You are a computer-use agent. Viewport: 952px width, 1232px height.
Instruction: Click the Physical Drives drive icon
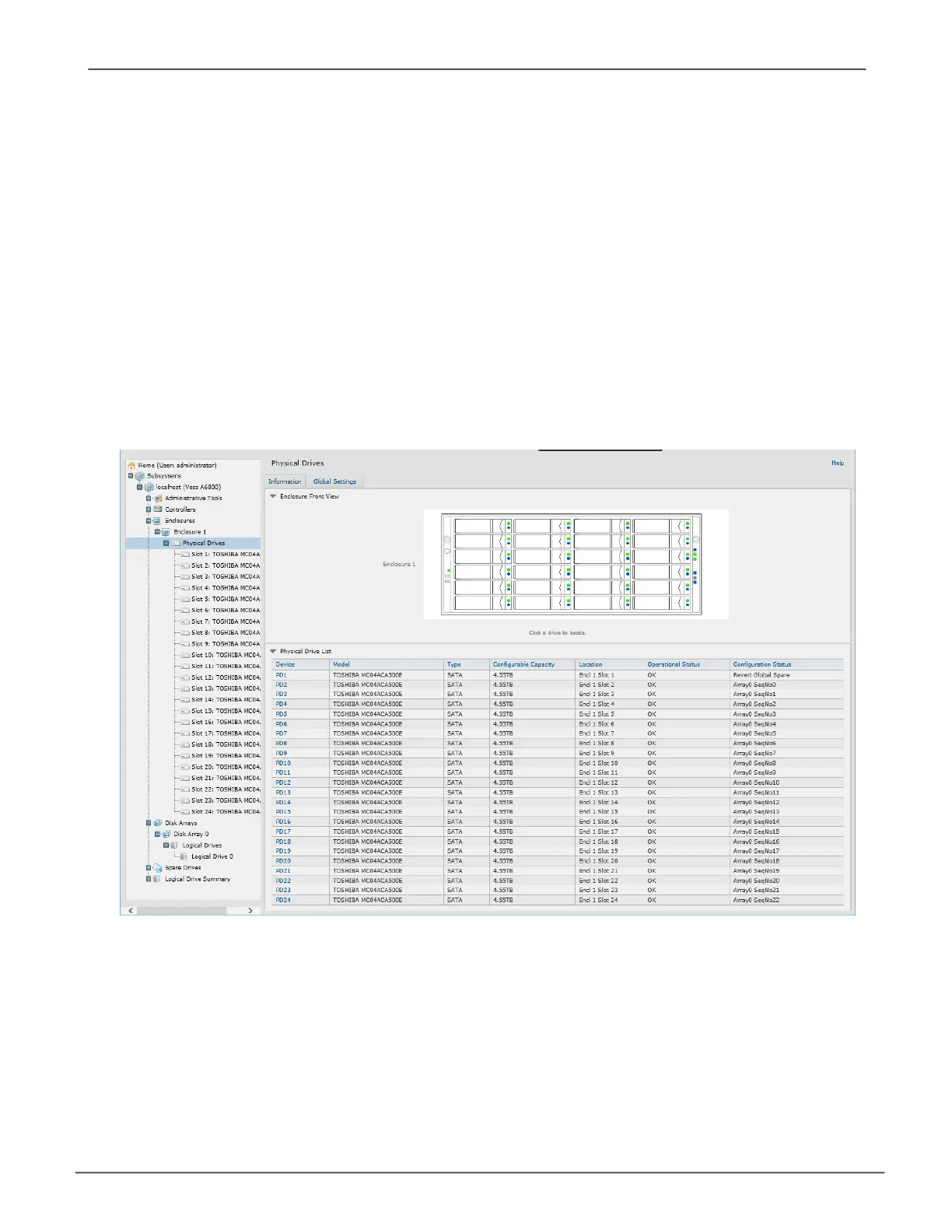[x=176, y=543]
